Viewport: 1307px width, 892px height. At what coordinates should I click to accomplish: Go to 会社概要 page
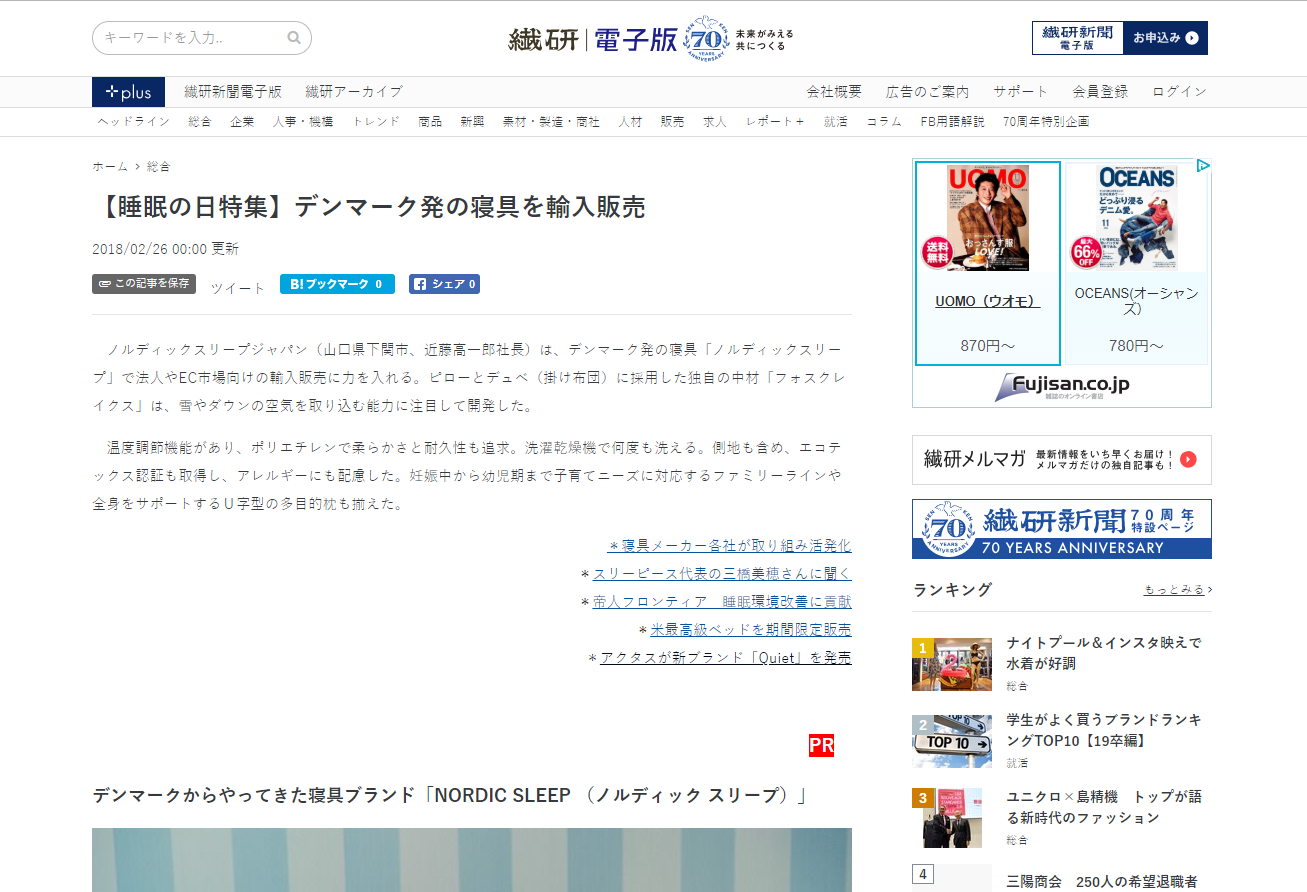pos(834,92)
